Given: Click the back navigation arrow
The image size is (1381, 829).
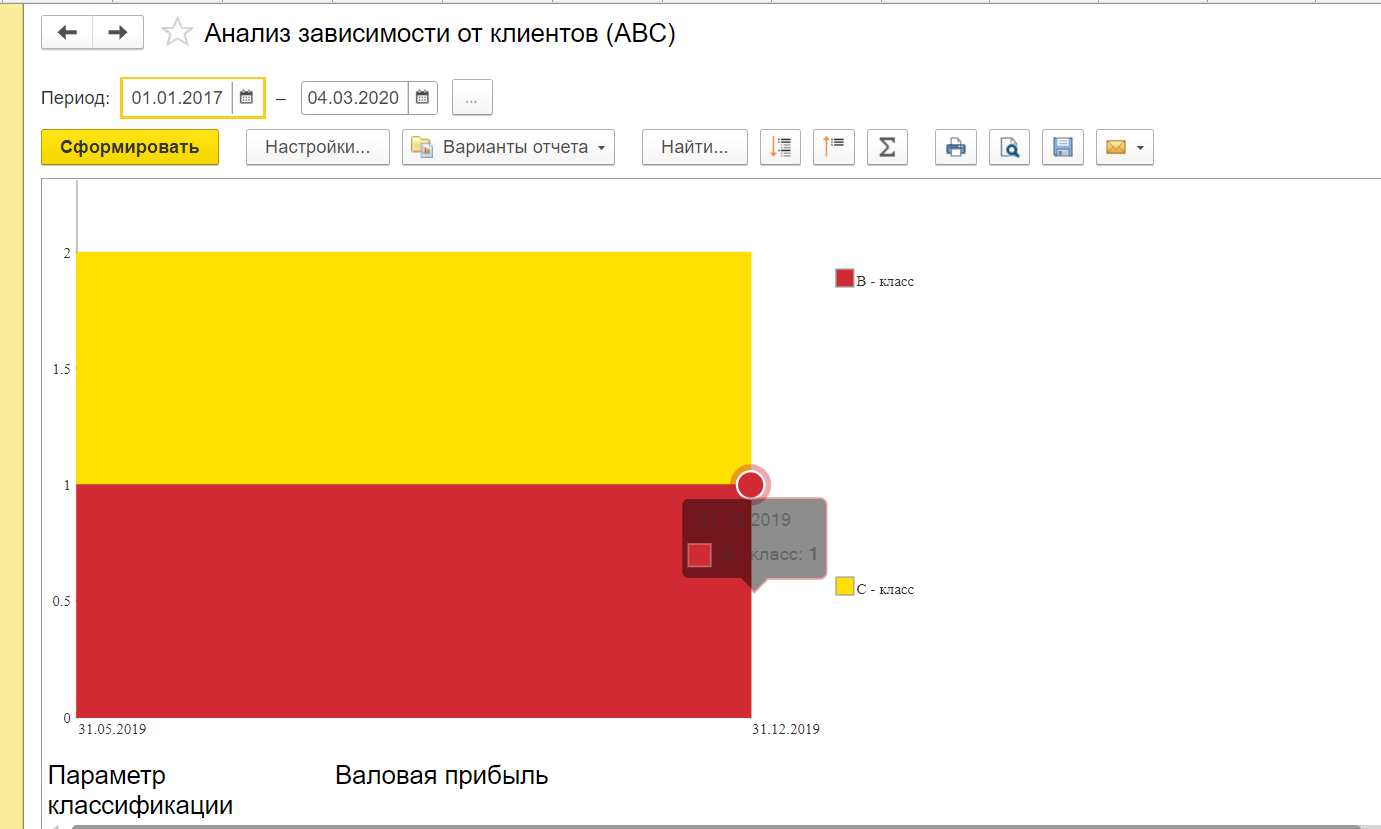Looking at the screenshot, I should click(x=67, y=33).
